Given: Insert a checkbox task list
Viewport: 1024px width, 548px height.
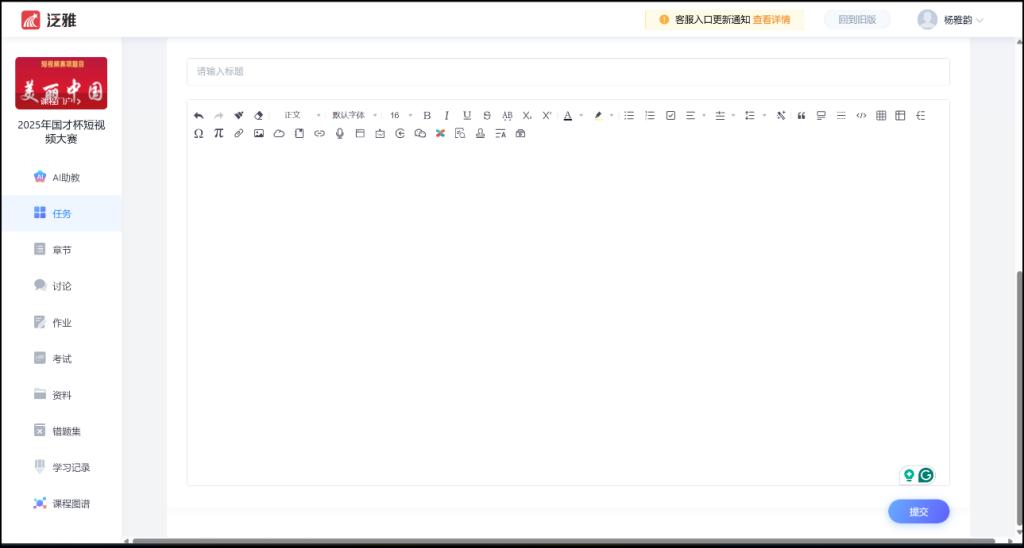Looking at the screenshot, I should point(670,116).
